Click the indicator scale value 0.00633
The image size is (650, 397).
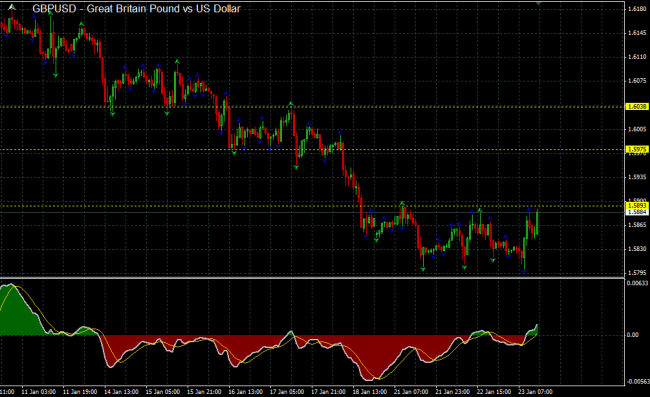click(x=637, y=283)
